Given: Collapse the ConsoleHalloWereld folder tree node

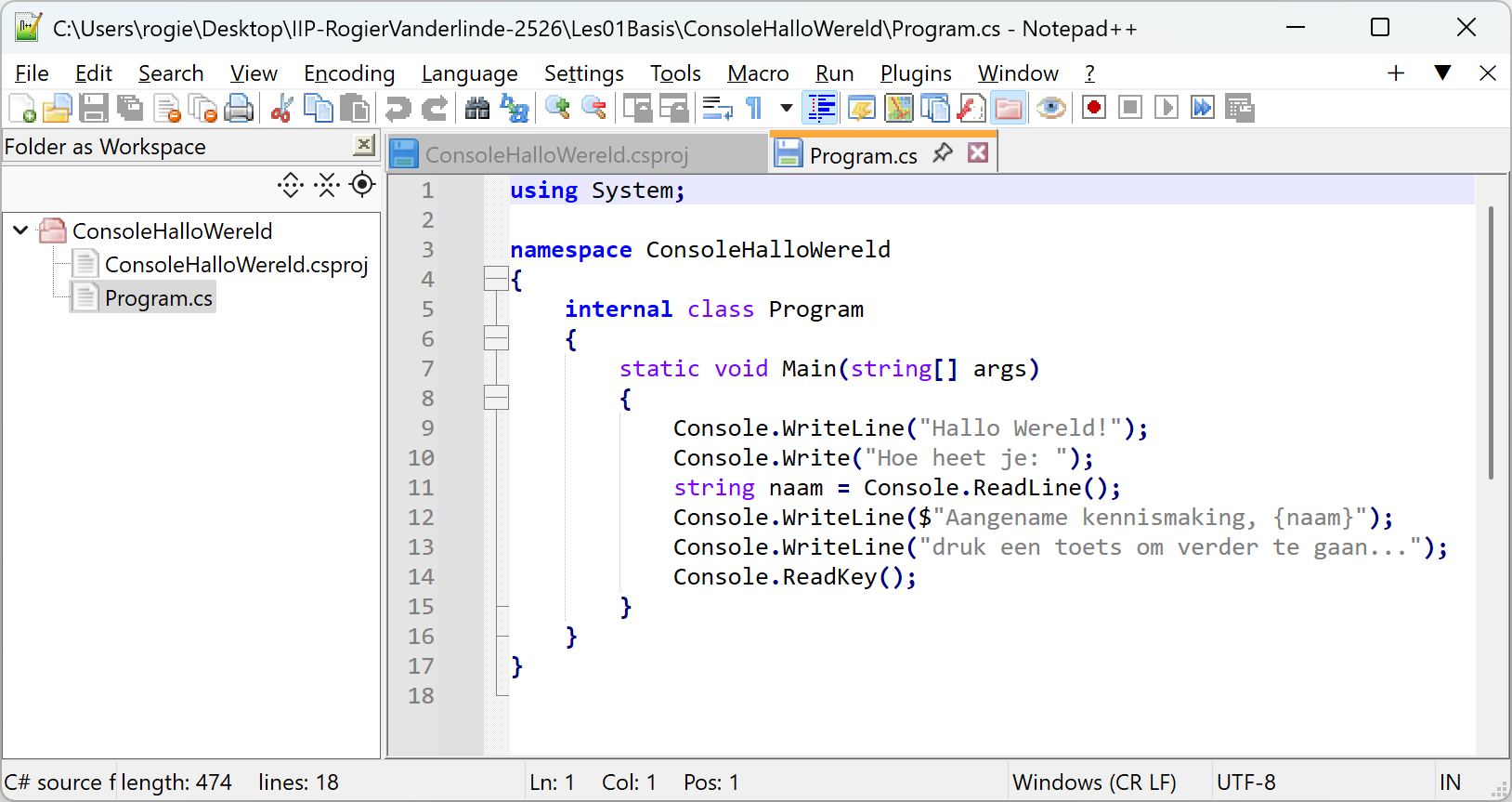Looking at the screenshot, I should coord(20,230).
